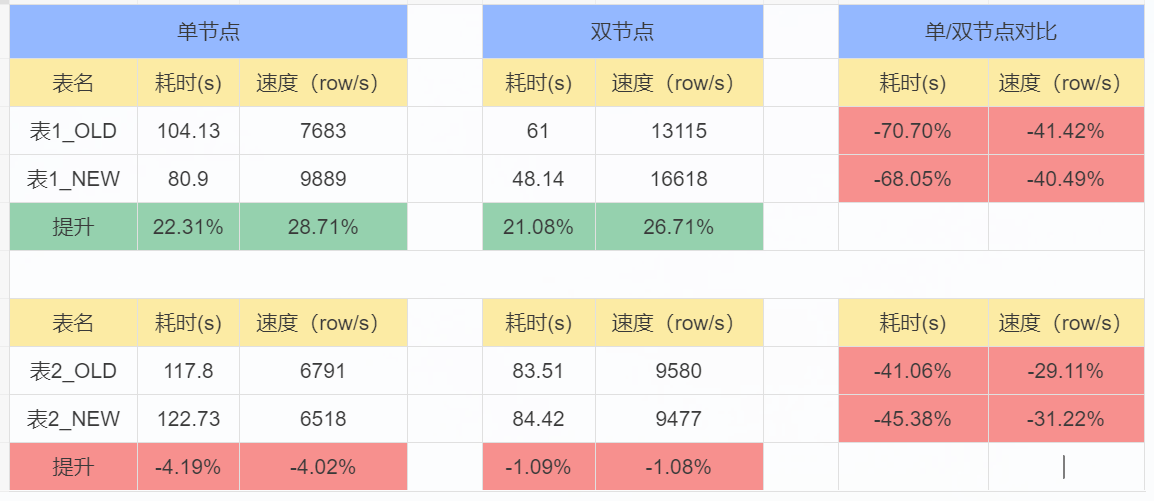Select the 表2_OLD row label cell

pos(74,371)
